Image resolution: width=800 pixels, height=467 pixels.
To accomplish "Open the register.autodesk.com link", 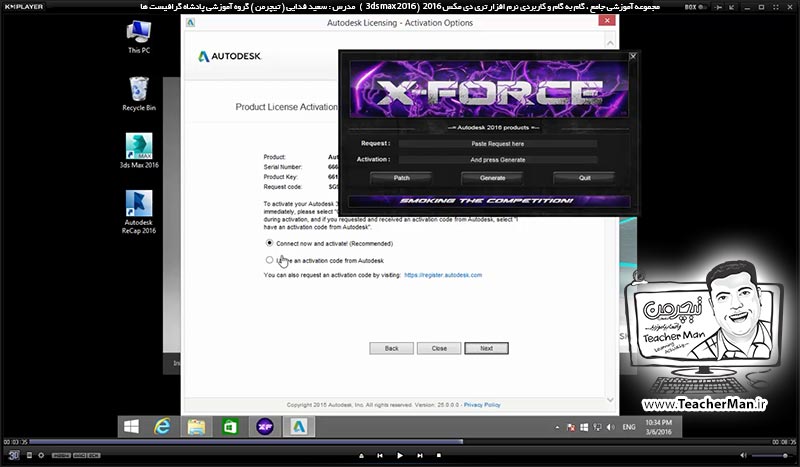I will pyautogui.click(x=443, y=275).
